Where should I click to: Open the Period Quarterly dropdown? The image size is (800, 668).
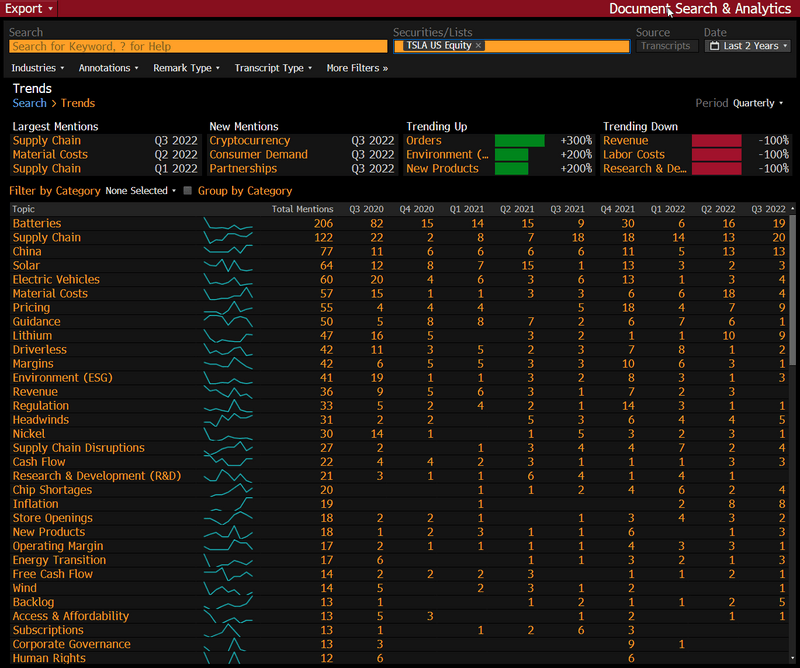(757, 103)
